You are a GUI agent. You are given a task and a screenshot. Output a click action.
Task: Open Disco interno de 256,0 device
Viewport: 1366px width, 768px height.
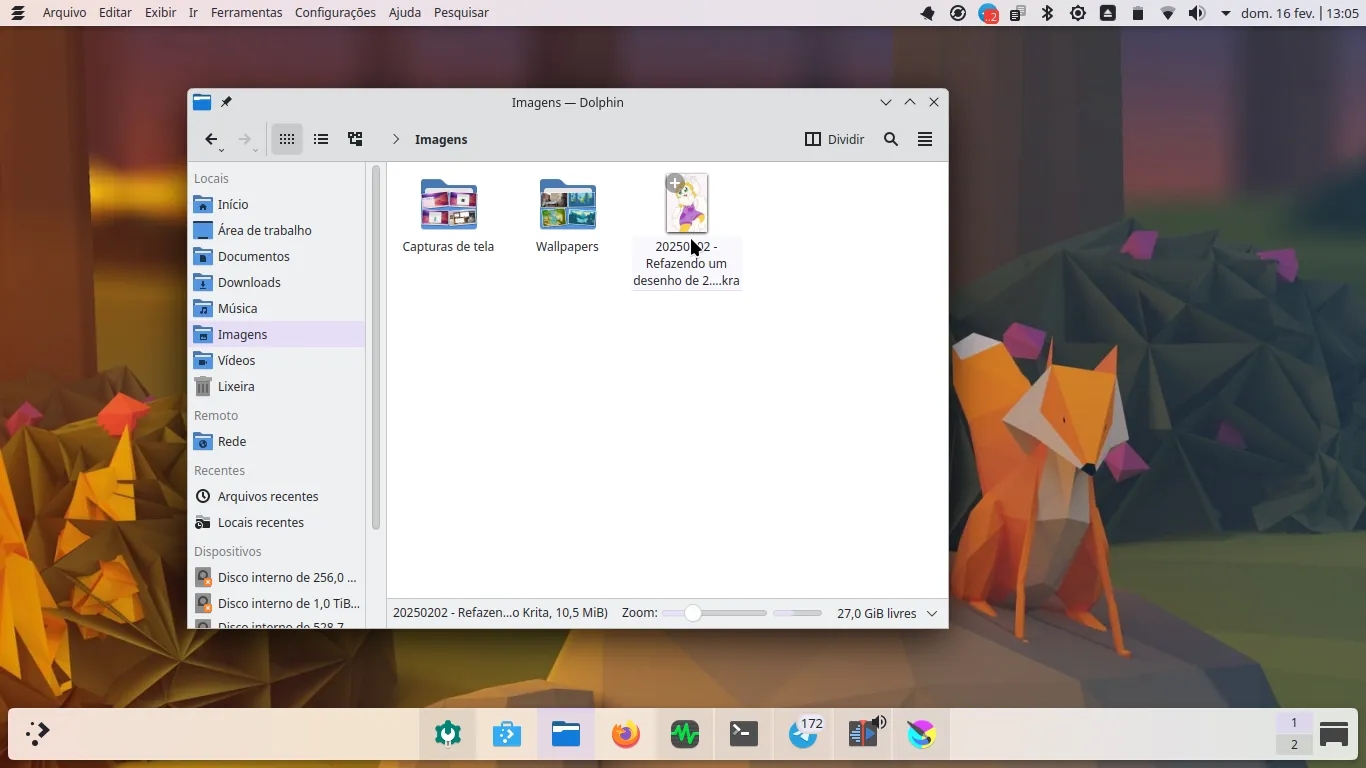tap(277, 577)
